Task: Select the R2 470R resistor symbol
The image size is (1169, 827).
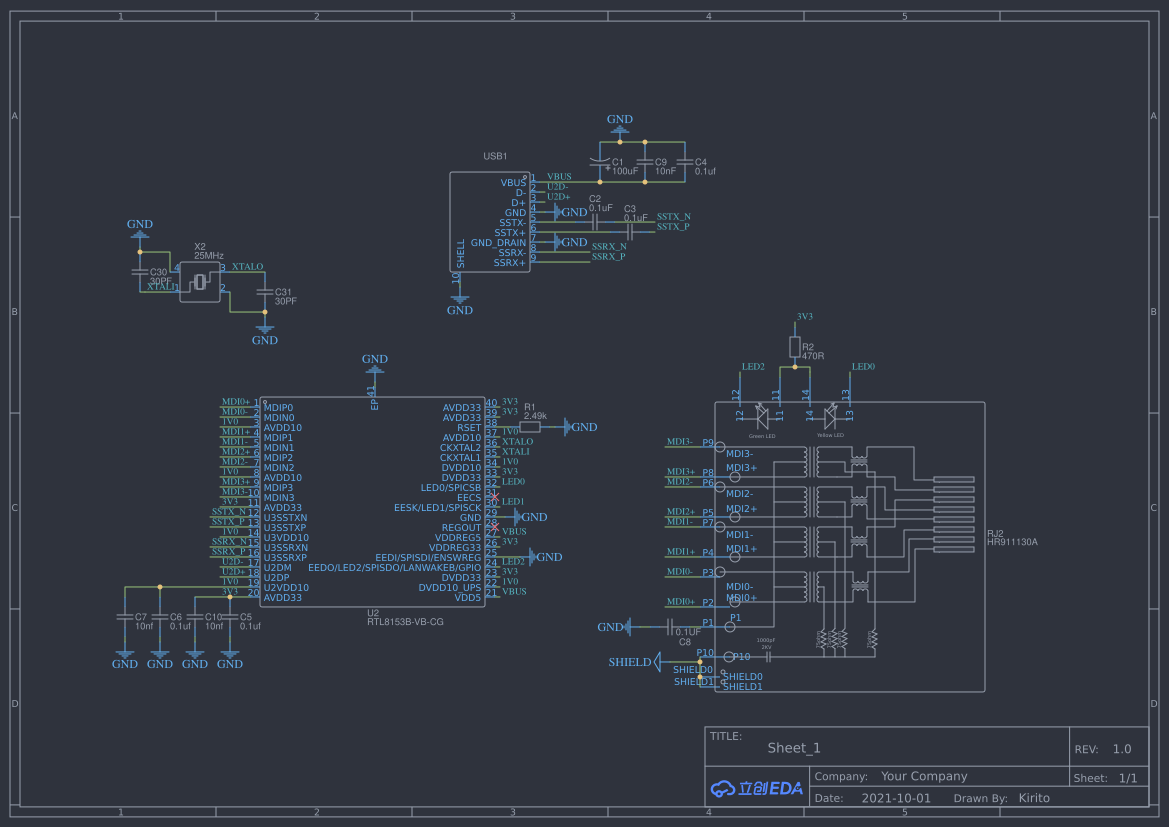Action: (795, 347)
